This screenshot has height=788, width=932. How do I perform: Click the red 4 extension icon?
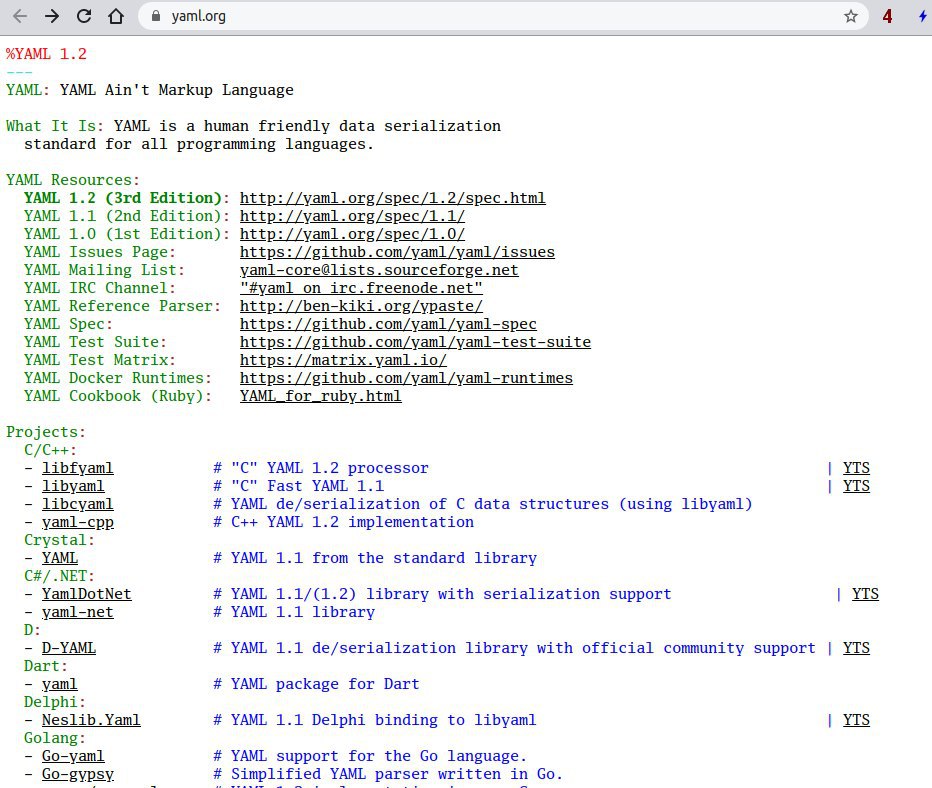click(x=887, y=16)
